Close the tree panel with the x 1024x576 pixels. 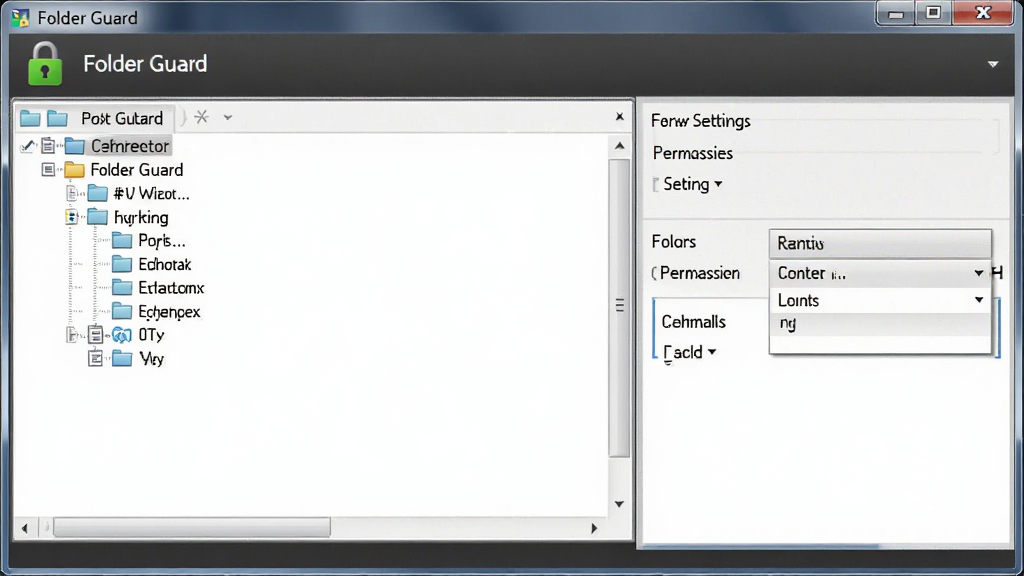click(x=620, y=117)
